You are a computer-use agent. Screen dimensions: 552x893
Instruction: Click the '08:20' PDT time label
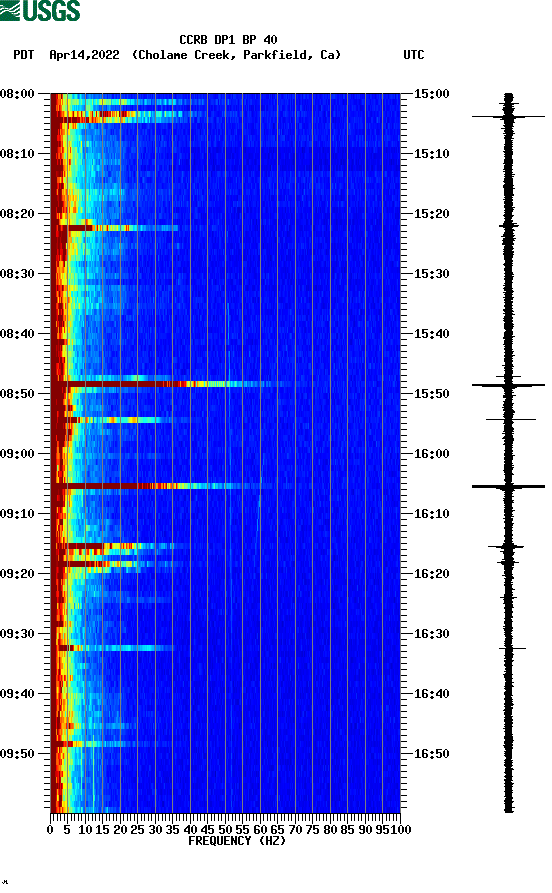click(17, 214)
